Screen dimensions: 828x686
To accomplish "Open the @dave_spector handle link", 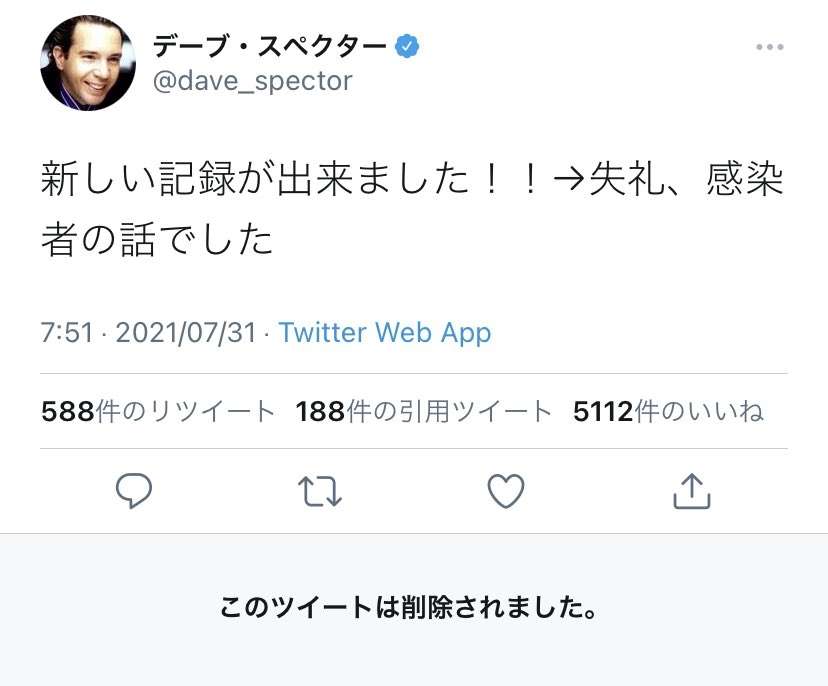I will [x=252, y=81].
